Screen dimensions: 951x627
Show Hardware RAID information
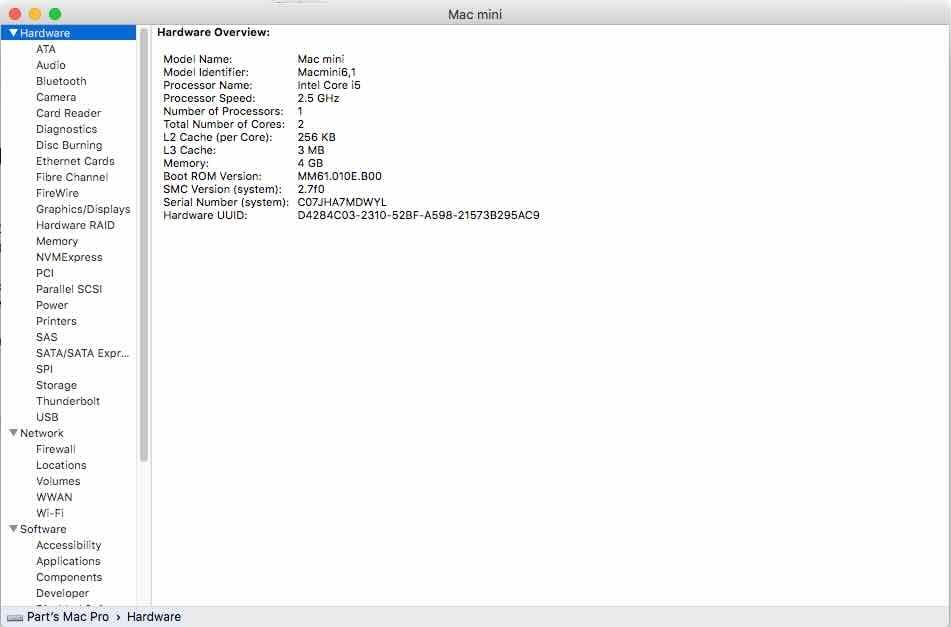tap(75, 225)
